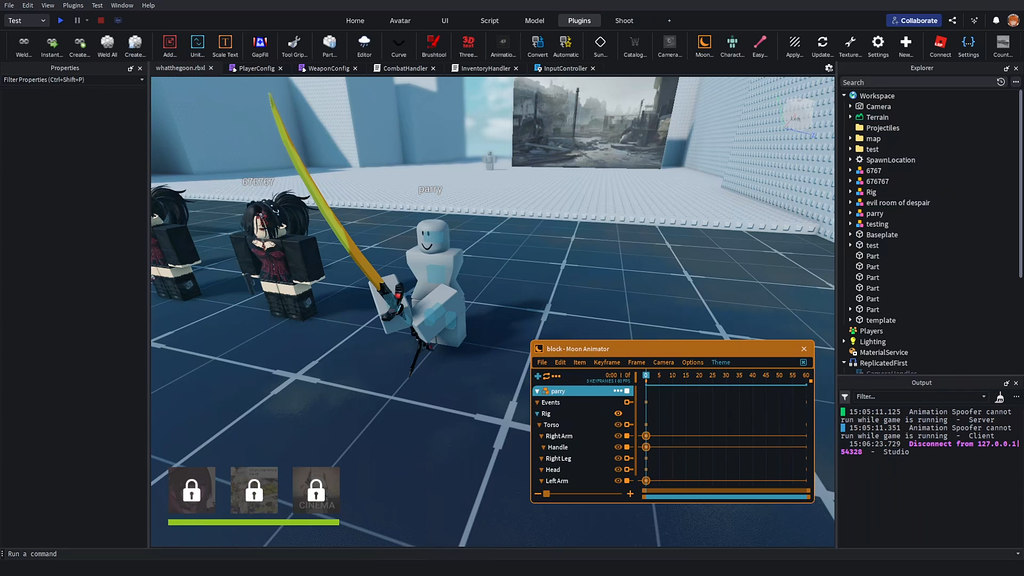The width and height of the screenshot is (1024, 576).
Task: Toggle the Head track visibility eye
Action: click(618, 470)
